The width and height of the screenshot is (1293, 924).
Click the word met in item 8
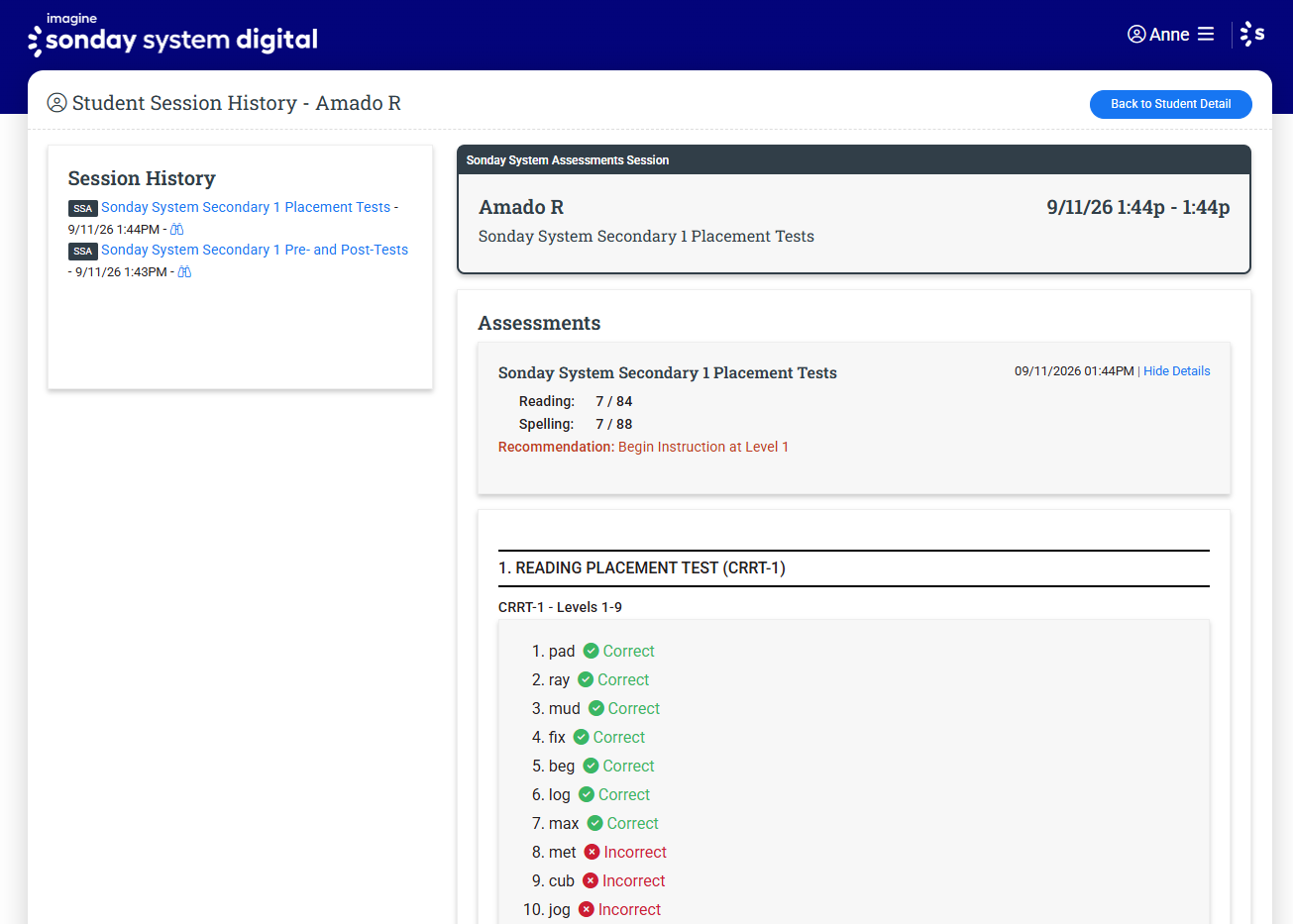(562, 852)
